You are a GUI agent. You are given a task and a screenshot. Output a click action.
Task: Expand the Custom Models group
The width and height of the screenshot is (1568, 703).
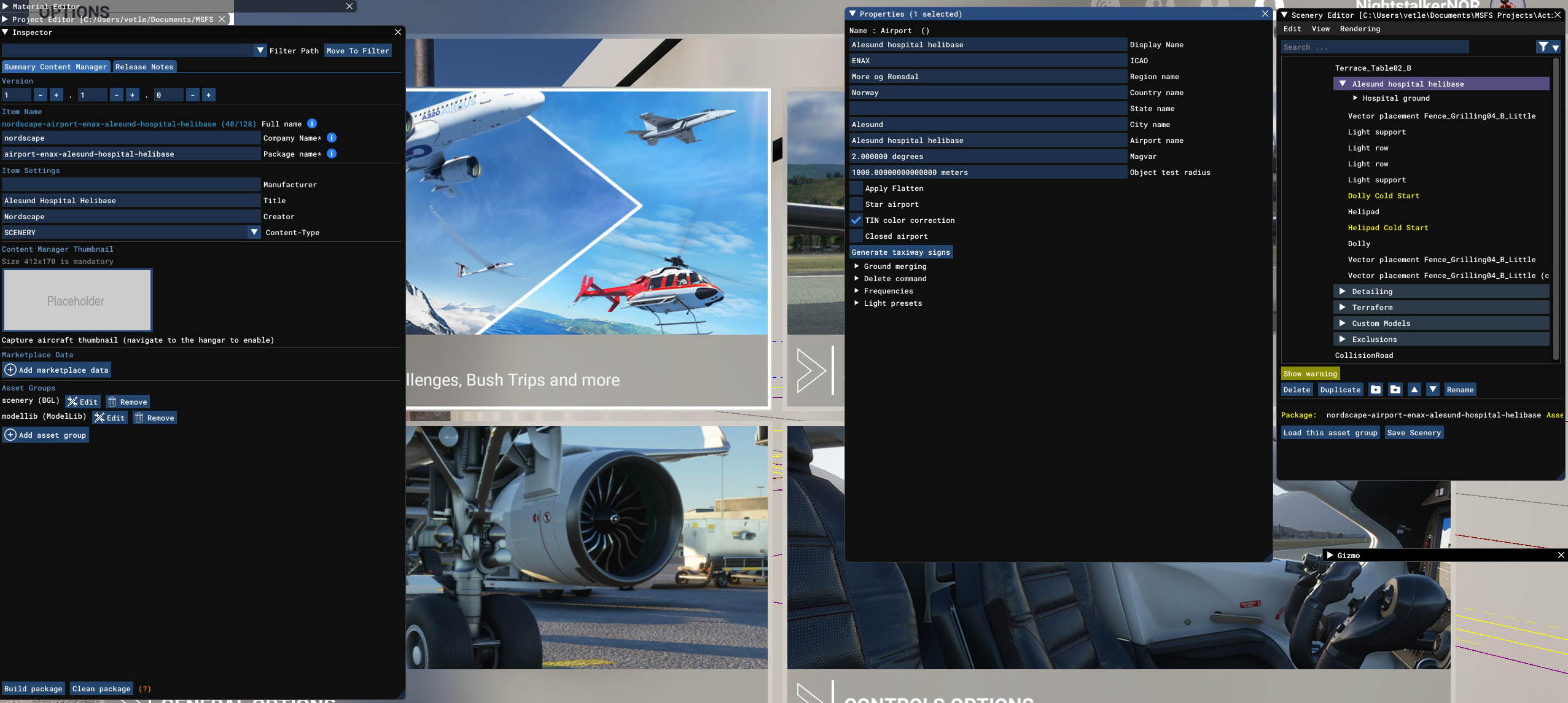pyautogui.click(x=1343, y=323)
